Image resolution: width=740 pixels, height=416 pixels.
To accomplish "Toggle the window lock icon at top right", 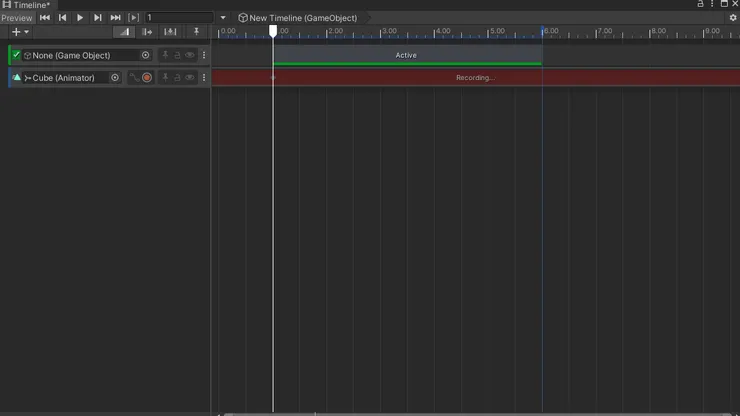I will [700, 4].
